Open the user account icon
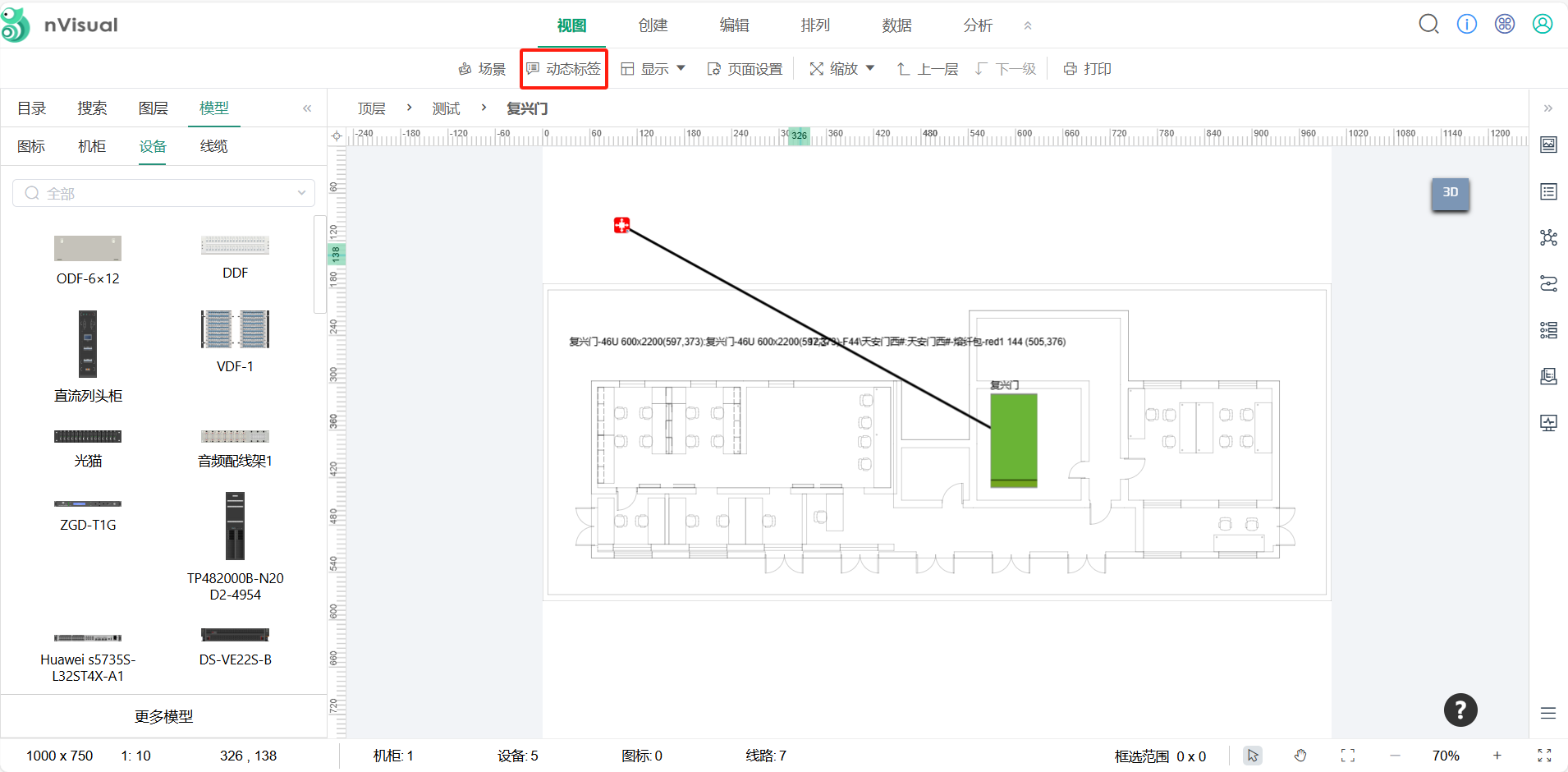The image size is (1568, 772). point(1543,25)
